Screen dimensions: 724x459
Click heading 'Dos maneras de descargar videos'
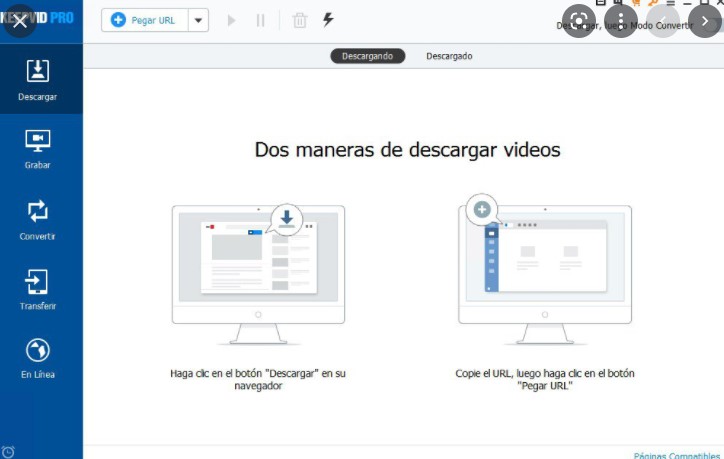pos(408,150)
